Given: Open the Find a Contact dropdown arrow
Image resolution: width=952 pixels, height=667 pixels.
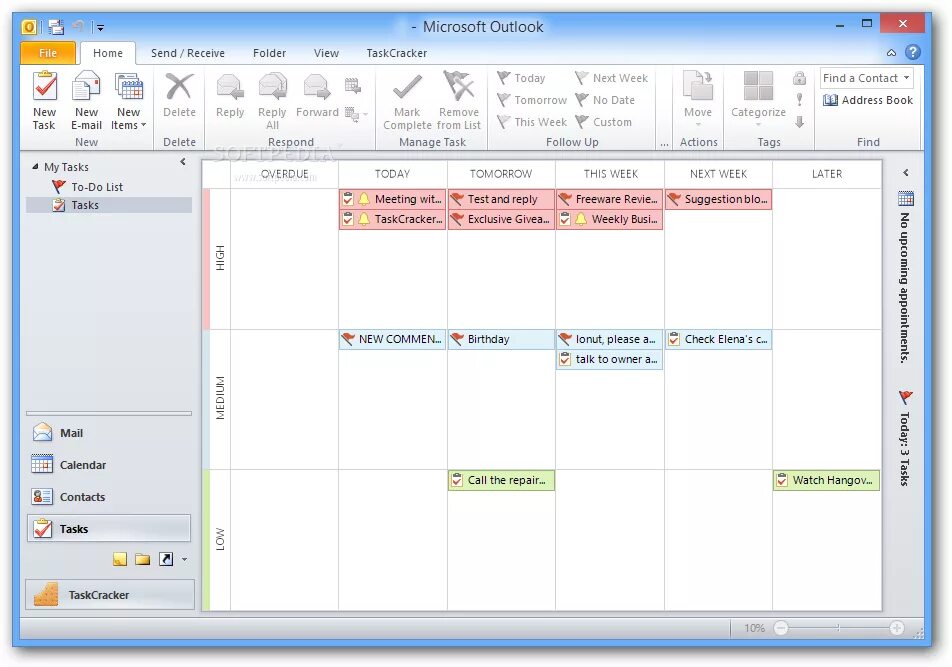Looking at the screenshot, I should pyautogui.click(x=906, y=78).
